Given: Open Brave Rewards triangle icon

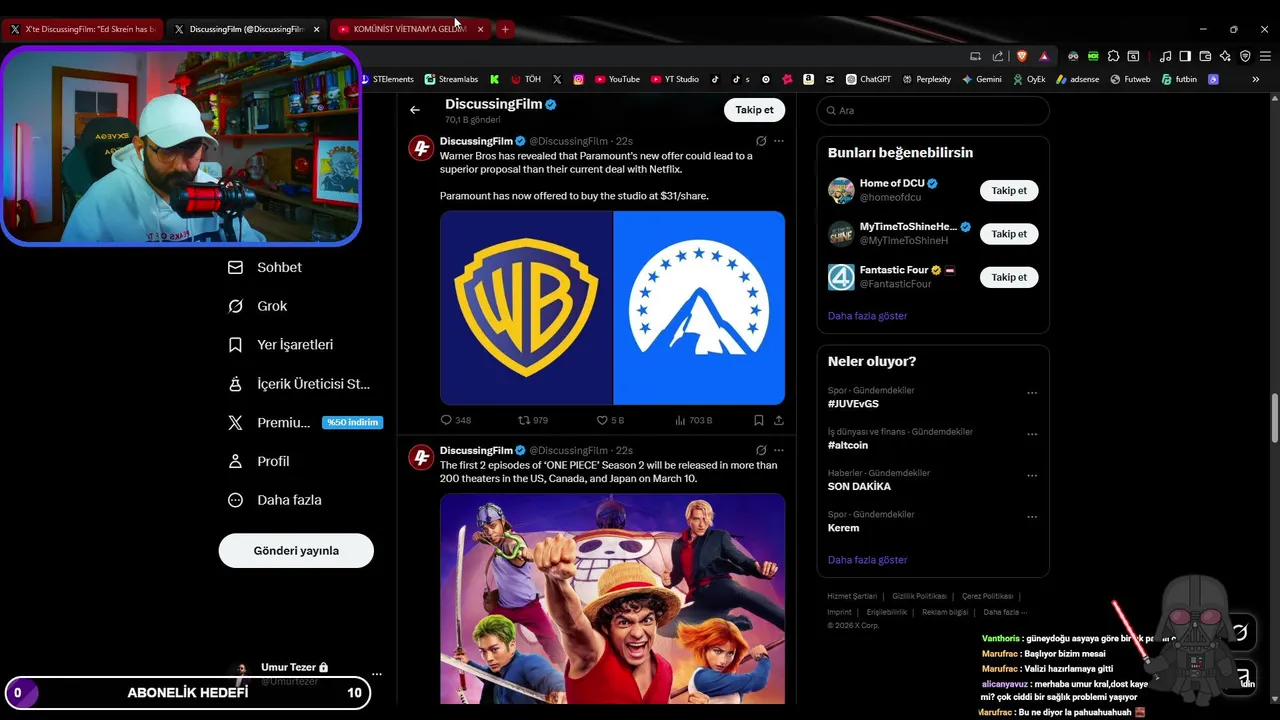Looking at the screenshot, I should [x=1044, y=56].
